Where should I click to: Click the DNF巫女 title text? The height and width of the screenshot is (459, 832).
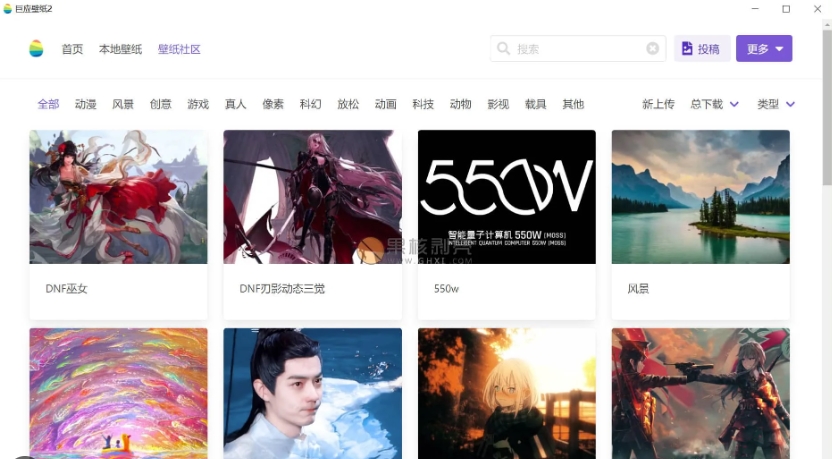[66, 289]
